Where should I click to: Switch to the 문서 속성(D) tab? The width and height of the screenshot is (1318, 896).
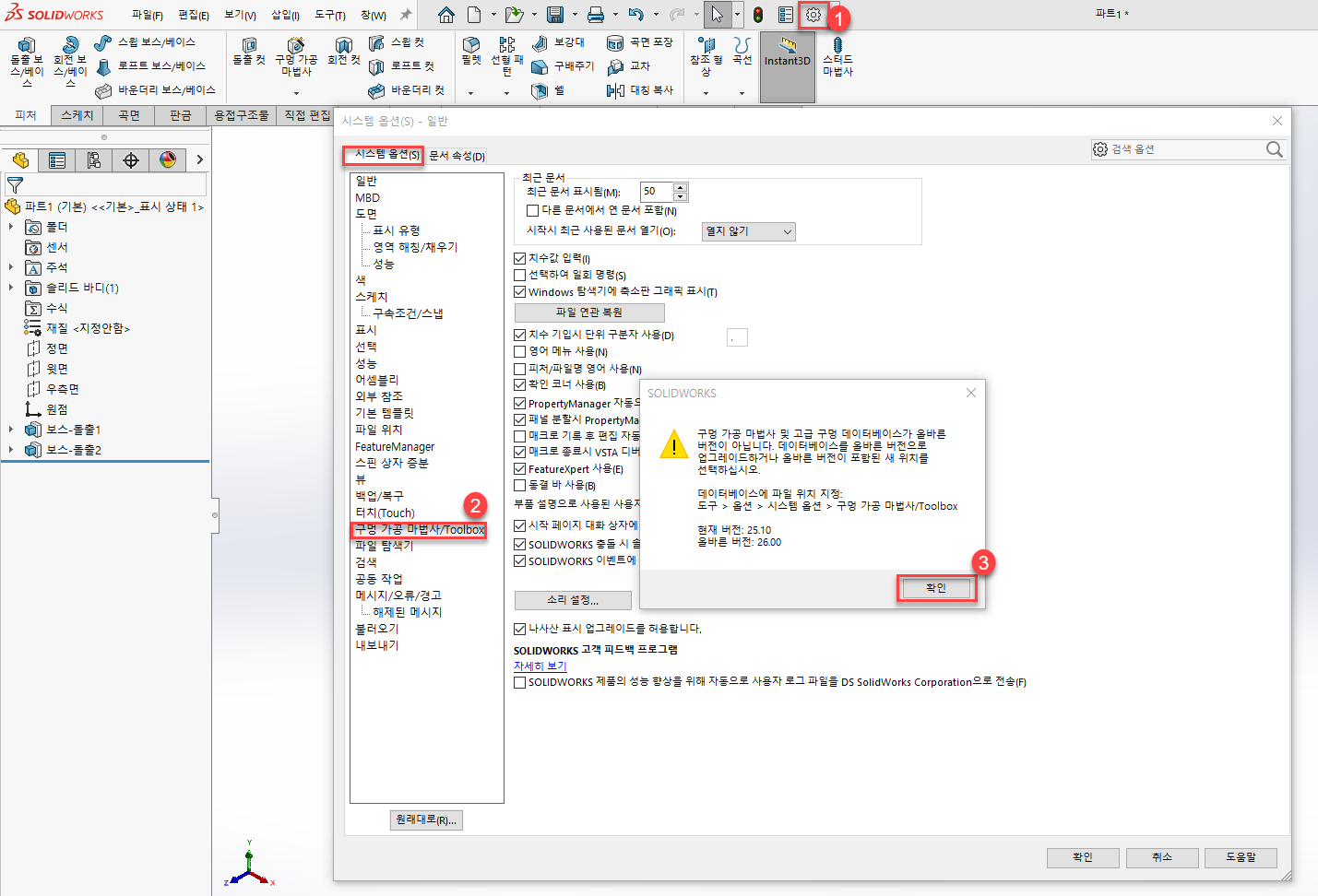click(x=457, y=156)
